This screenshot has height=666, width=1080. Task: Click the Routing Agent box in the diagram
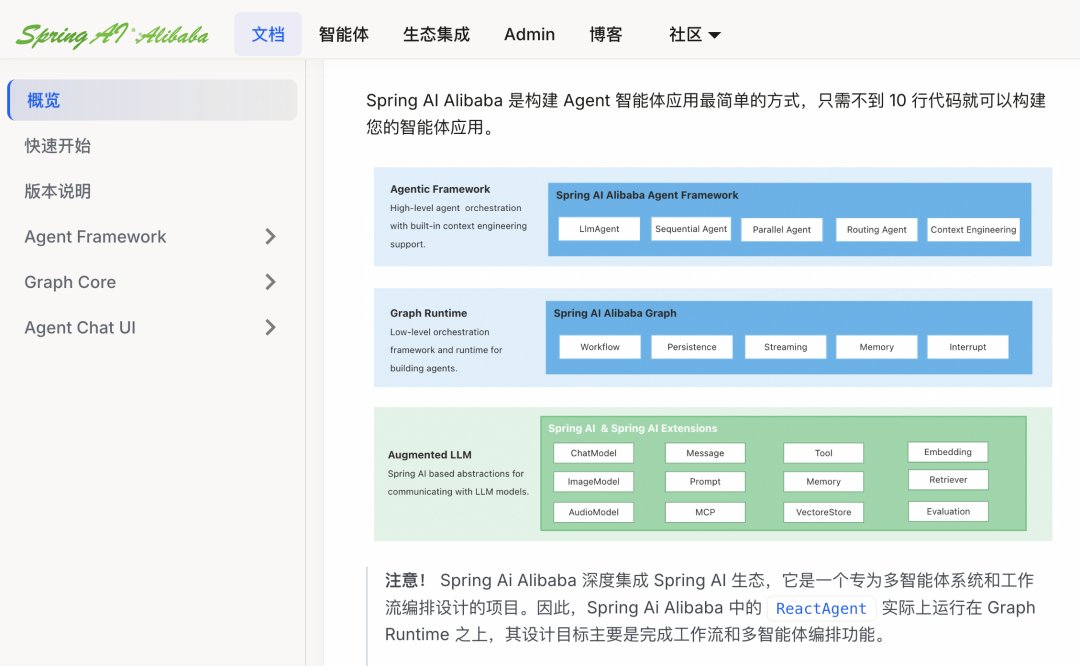(877, 229)
